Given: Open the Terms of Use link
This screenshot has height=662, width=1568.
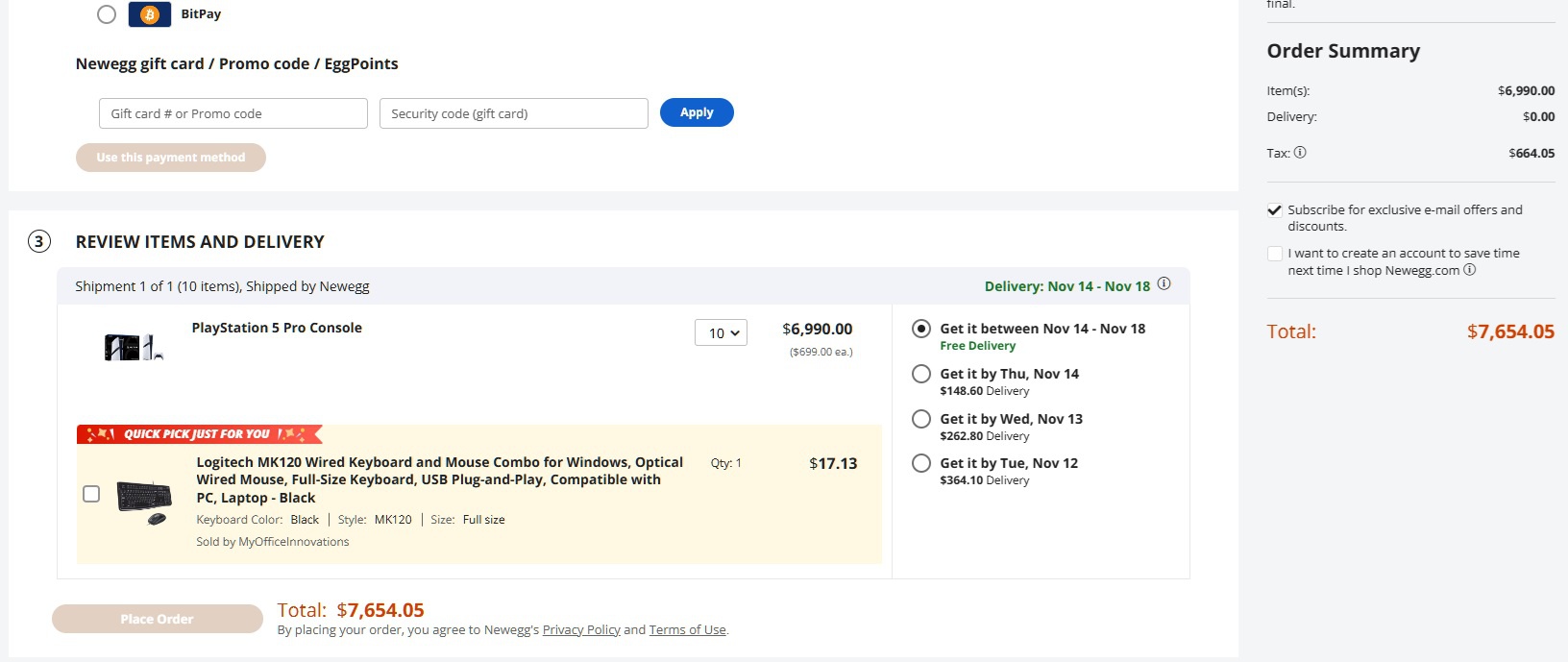Looking at the screenshot, I should click(687, 629).
